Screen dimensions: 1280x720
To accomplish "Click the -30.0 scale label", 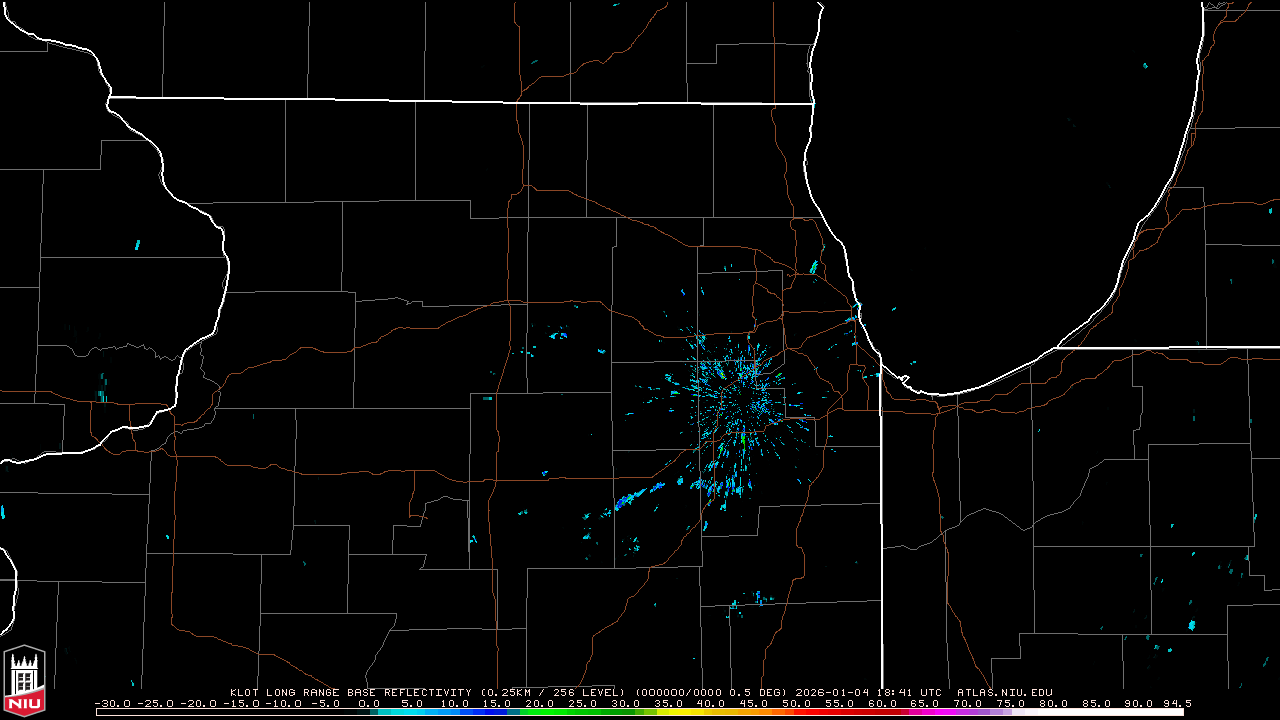I will (x=112, y=703).
